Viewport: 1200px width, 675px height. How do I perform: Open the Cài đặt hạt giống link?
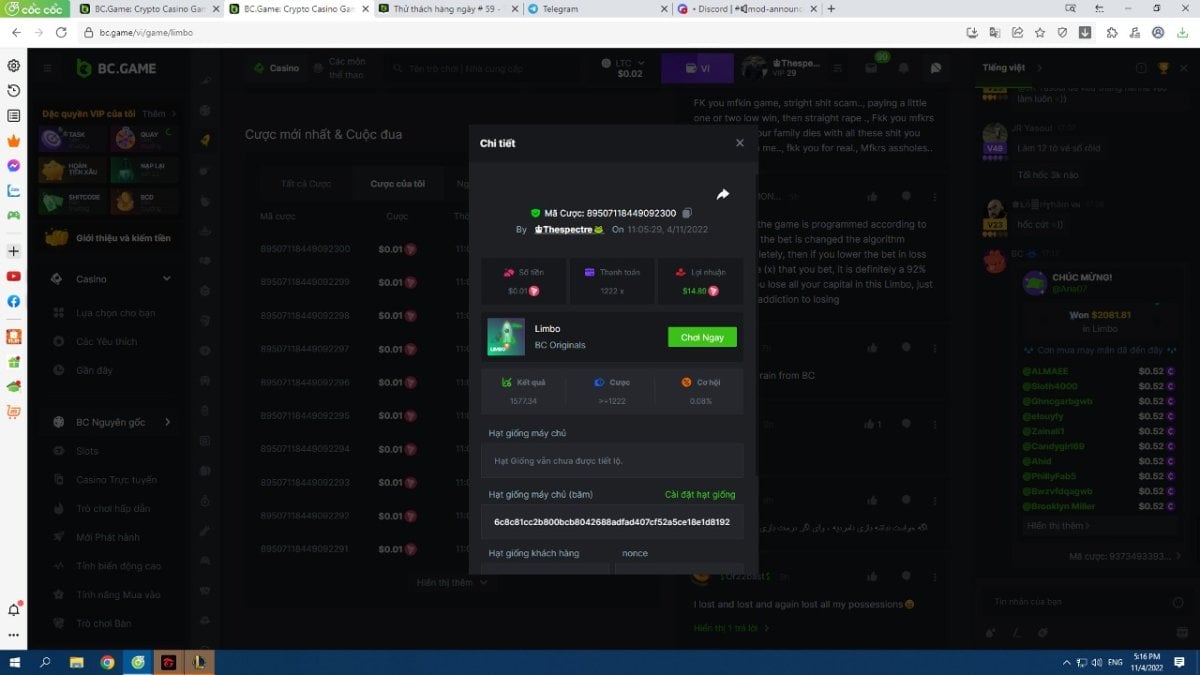[700, 495]
